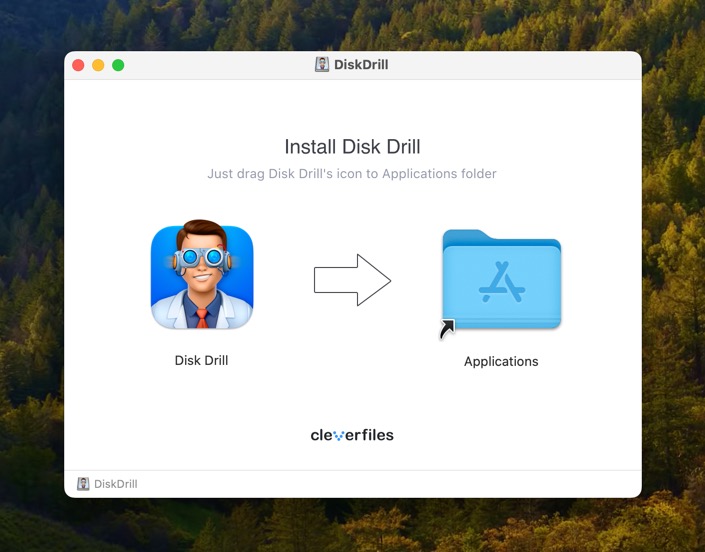This screenshot has height=552, width=705.
Task: Select the Disk Drill app icon
Action: tap(202, 274)
